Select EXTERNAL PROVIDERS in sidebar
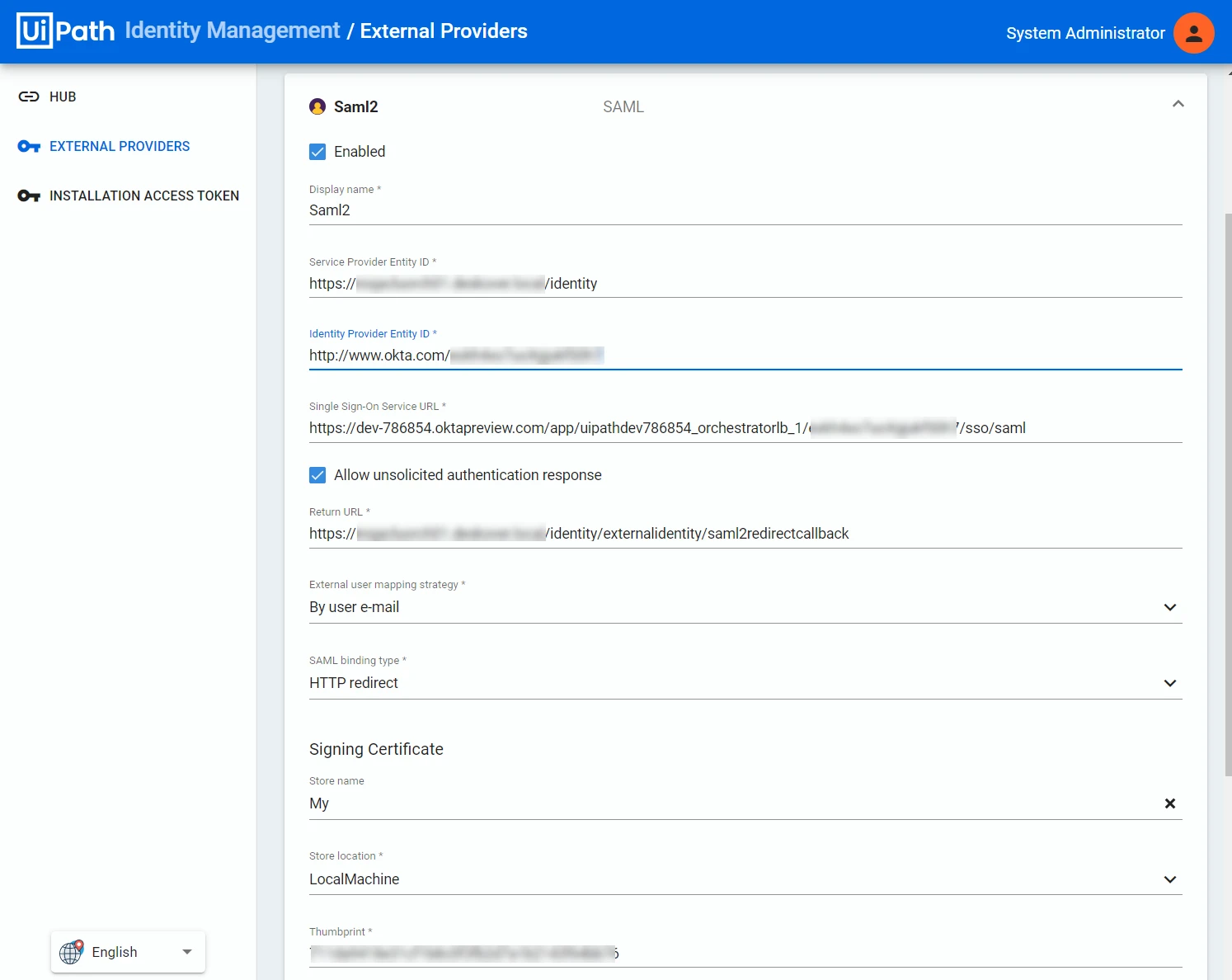This screenshot has width=1232, height=980. pyautogui.click(x=120, y=146)
